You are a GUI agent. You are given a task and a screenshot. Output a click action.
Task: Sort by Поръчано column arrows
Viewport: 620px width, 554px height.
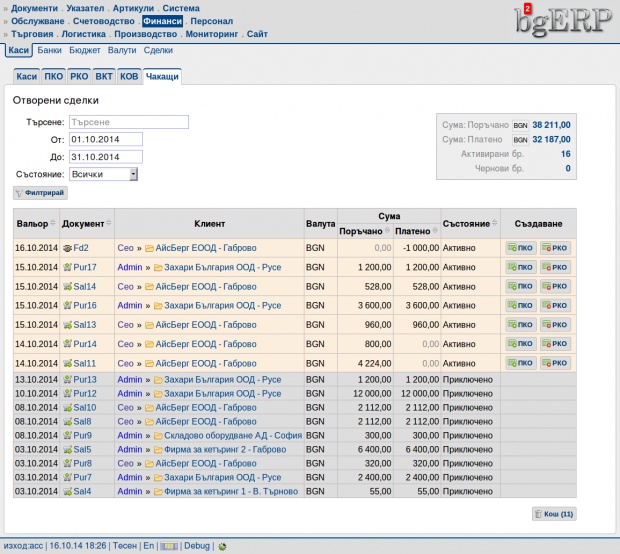click(x=387, y=231)
